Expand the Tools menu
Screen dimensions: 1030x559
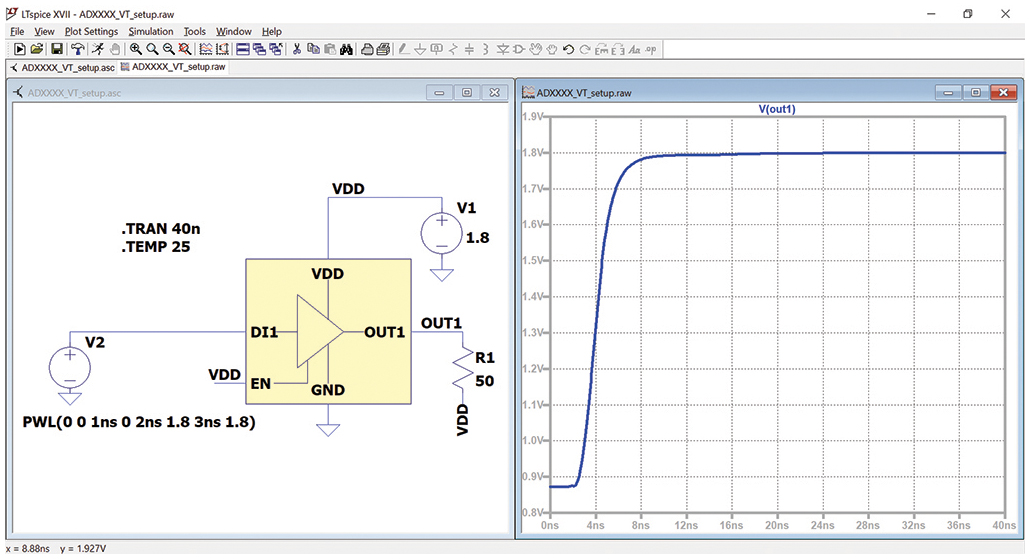point(194,31)
